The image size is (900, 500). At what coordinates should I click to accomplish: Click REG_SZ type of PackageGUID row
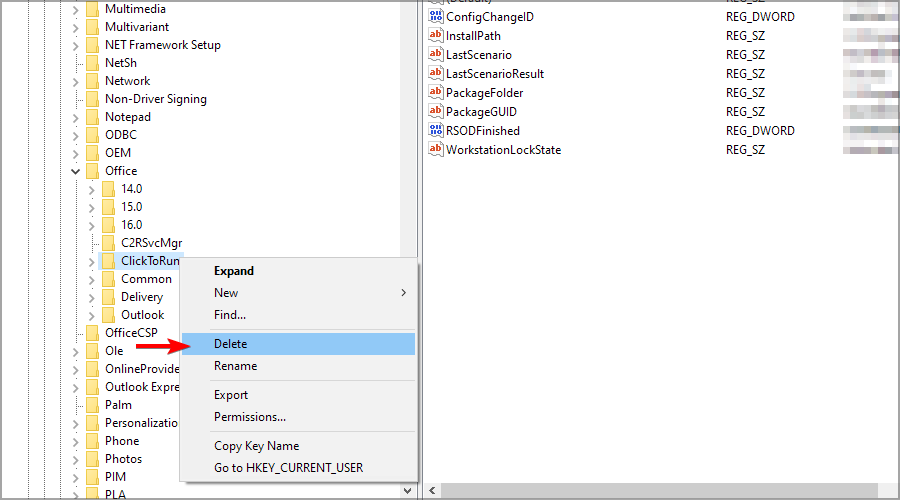point(745,111)
